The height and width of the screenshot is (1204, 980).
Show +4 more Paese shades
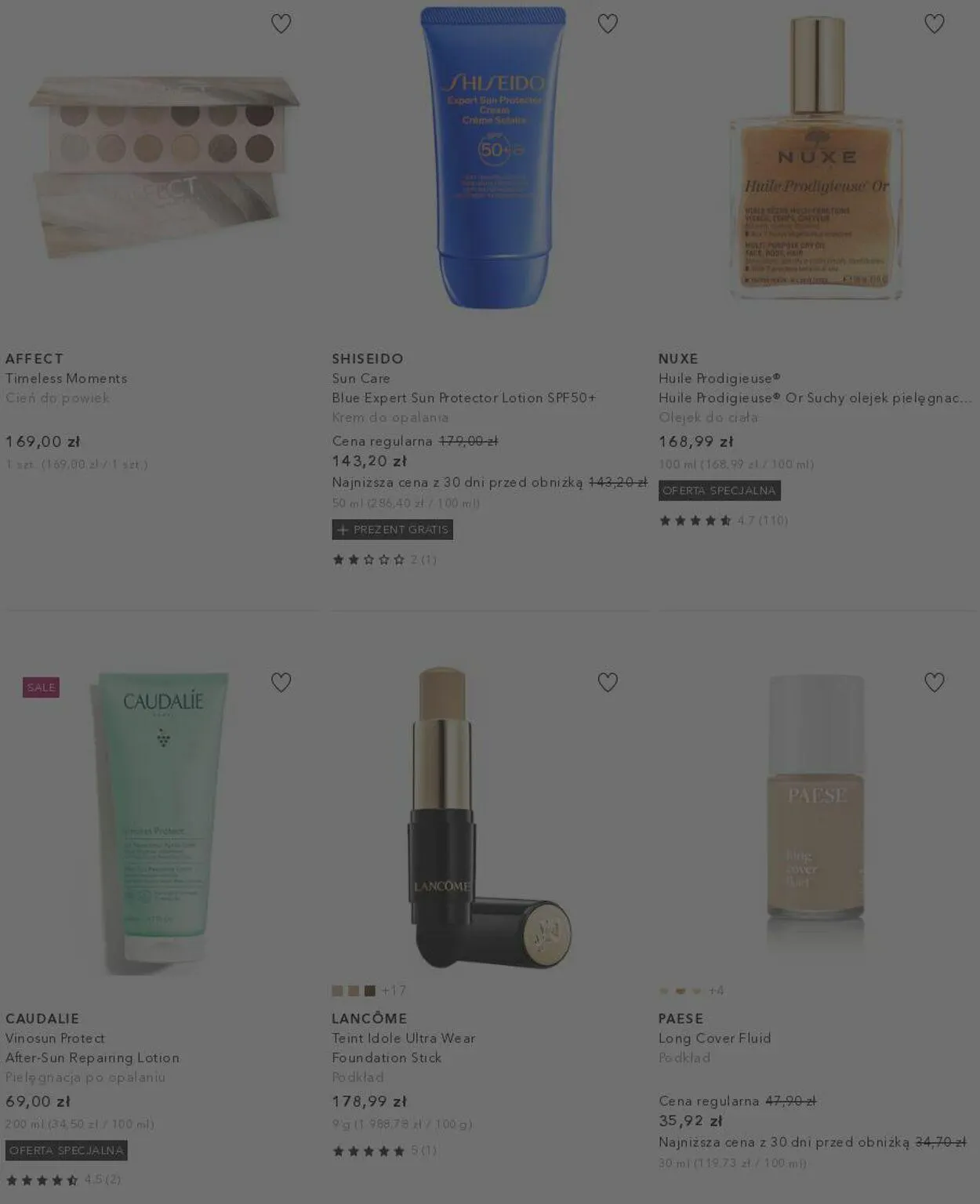(x=716, y=991)
